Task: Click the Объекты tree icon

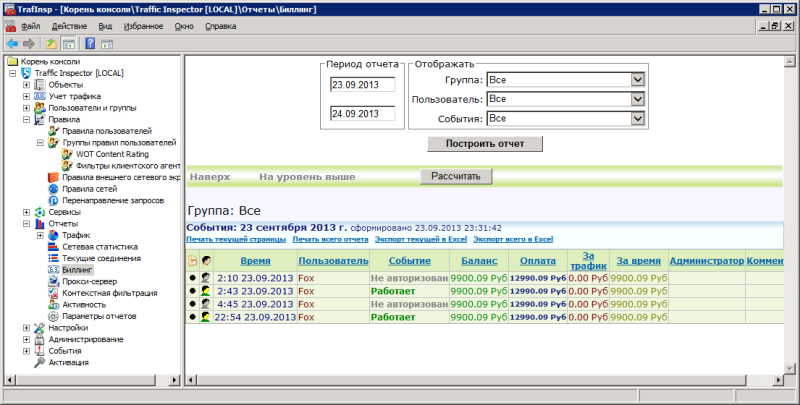Action: (x=39, y=85)
